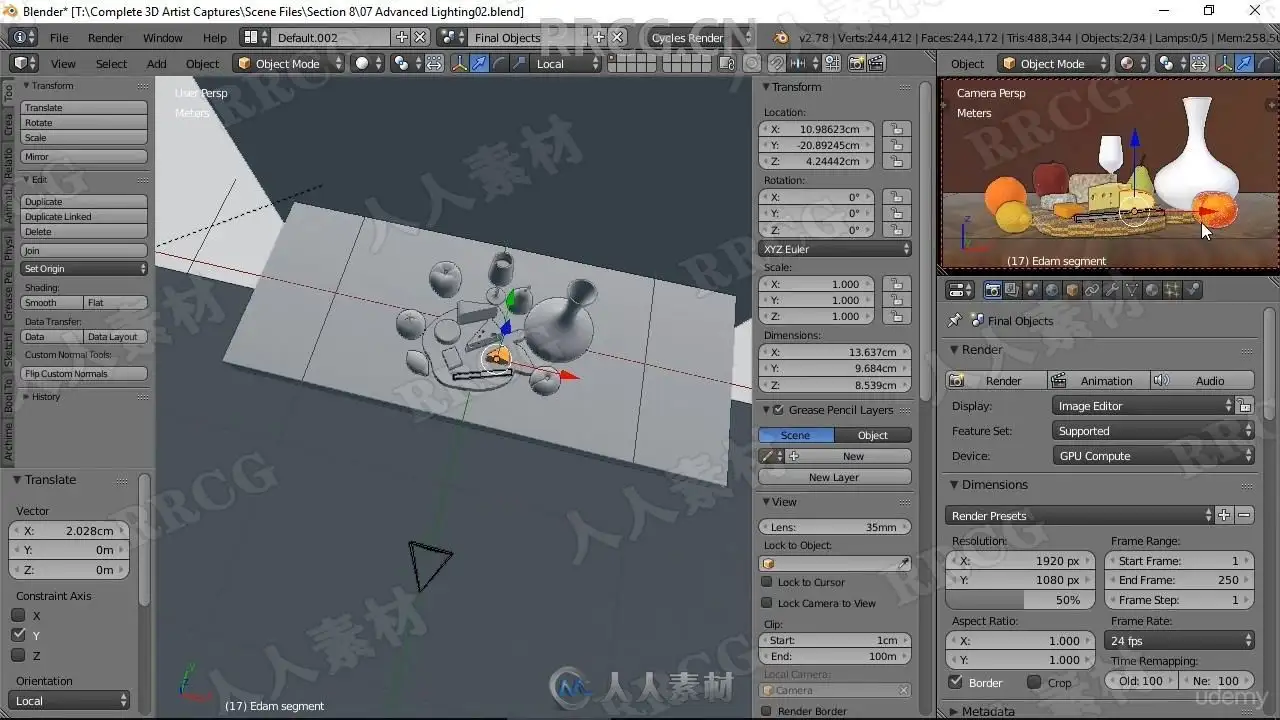Open the Info editor type selector
Image resolution: width=1280 pixels, height=720 pixels.
click(22, 37)
